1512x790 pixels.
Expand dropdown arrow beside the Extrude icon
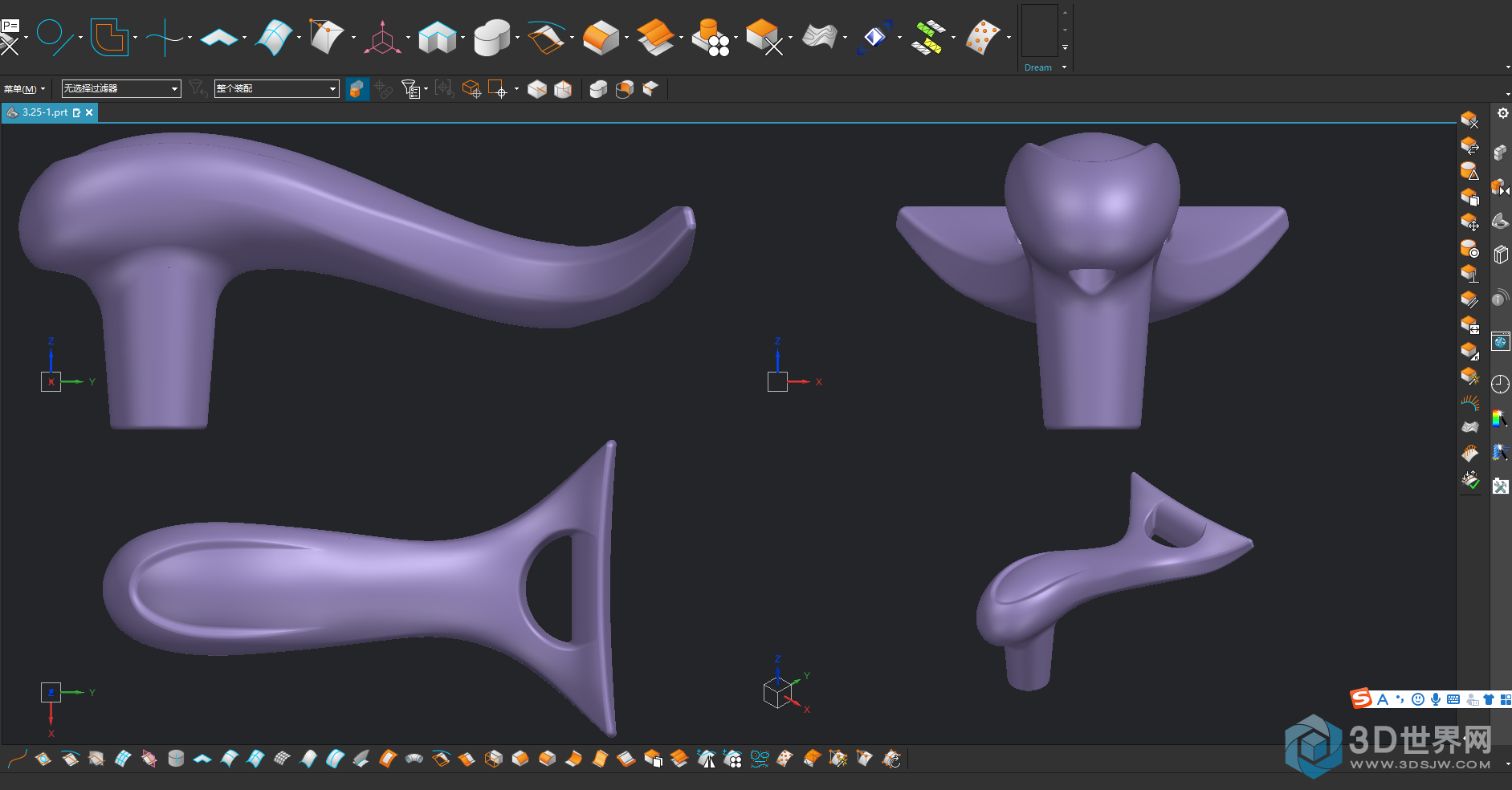(463, 37)
